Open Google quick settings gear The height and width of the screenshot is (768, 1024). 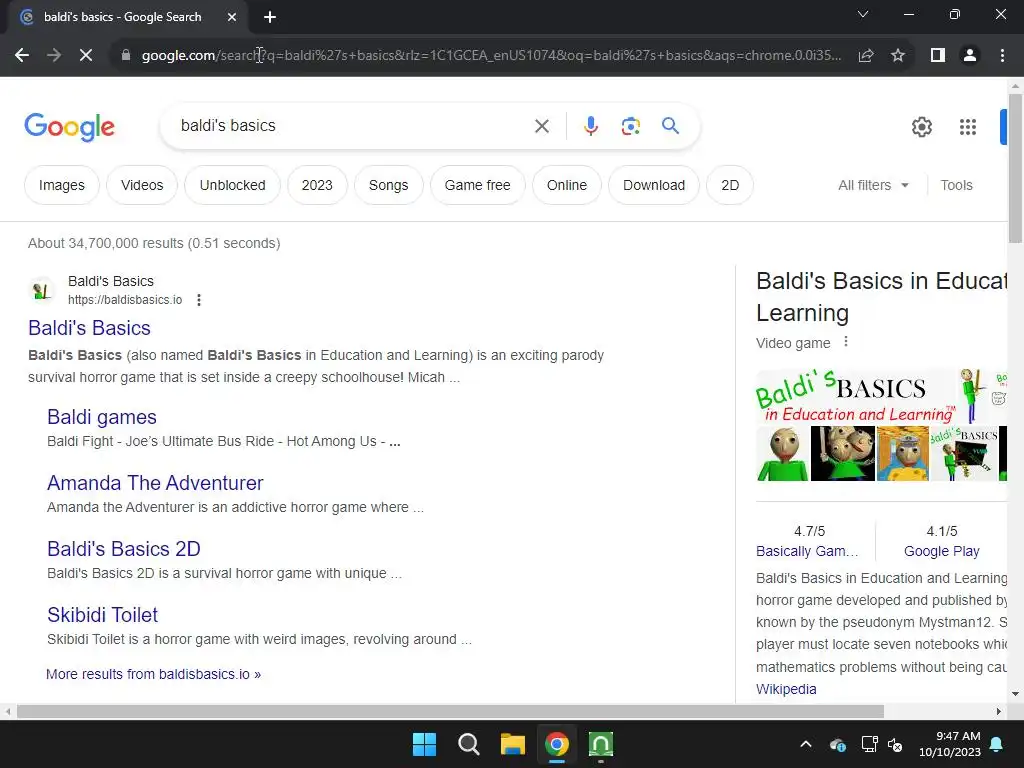tap(921, 127)
